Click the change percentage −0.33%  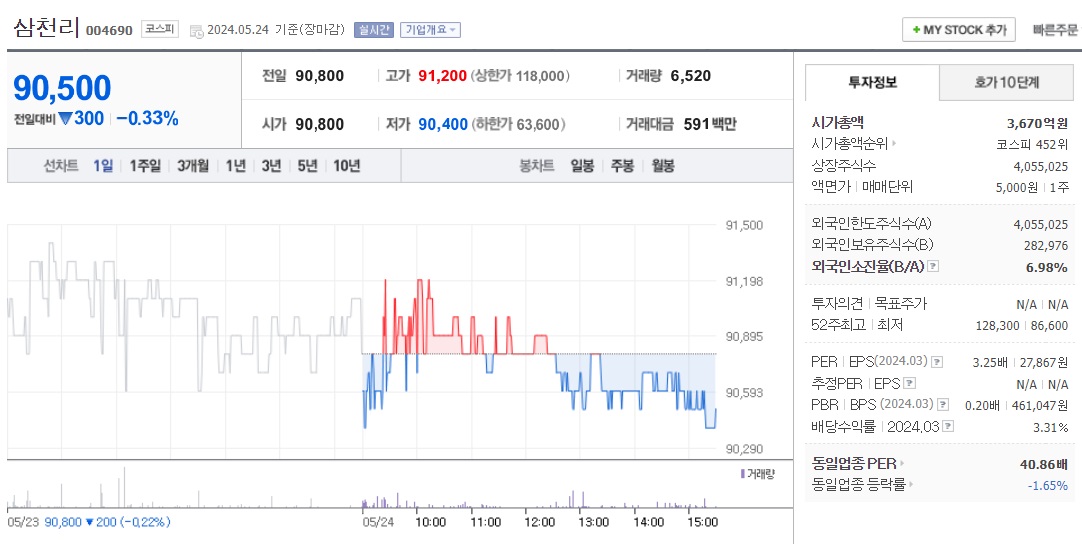(x=147, y=119)
